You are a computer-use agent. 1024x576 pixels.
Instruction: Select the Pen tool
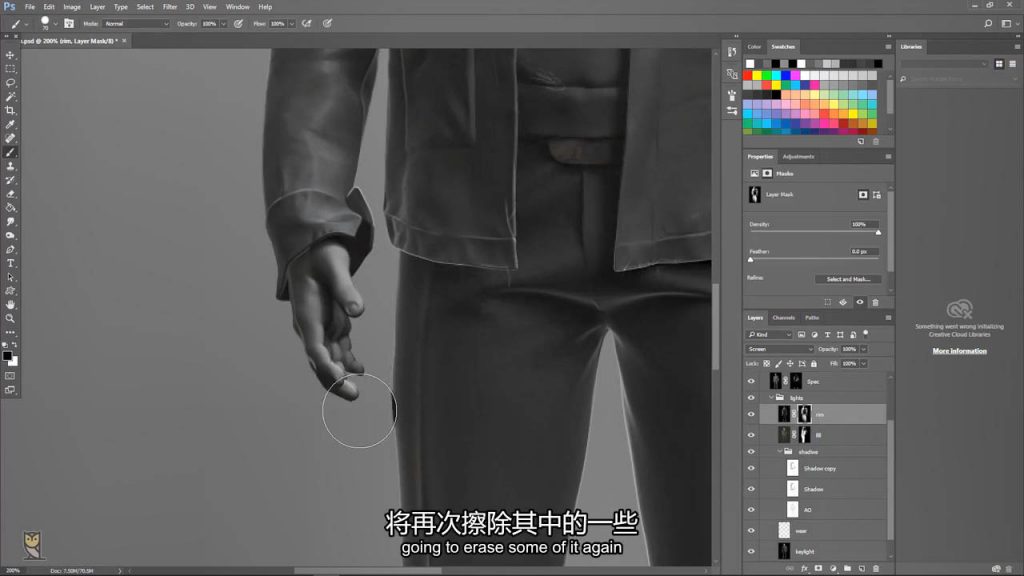tap(10, 249)
